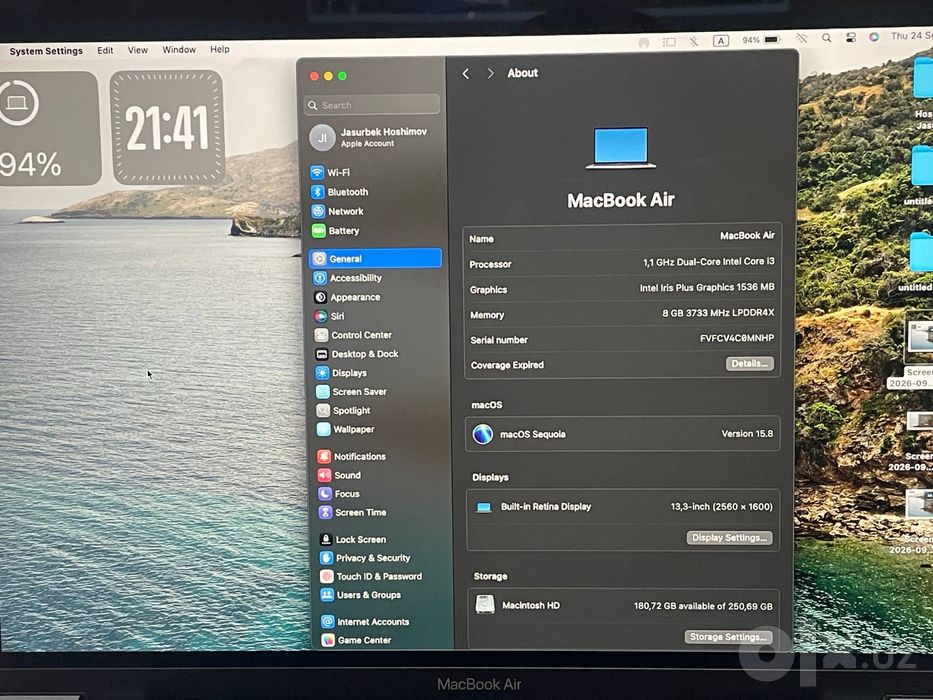Click the Siri icon in menu bar
This screenshot has height=700, width=933.
[x=873, y=37]
